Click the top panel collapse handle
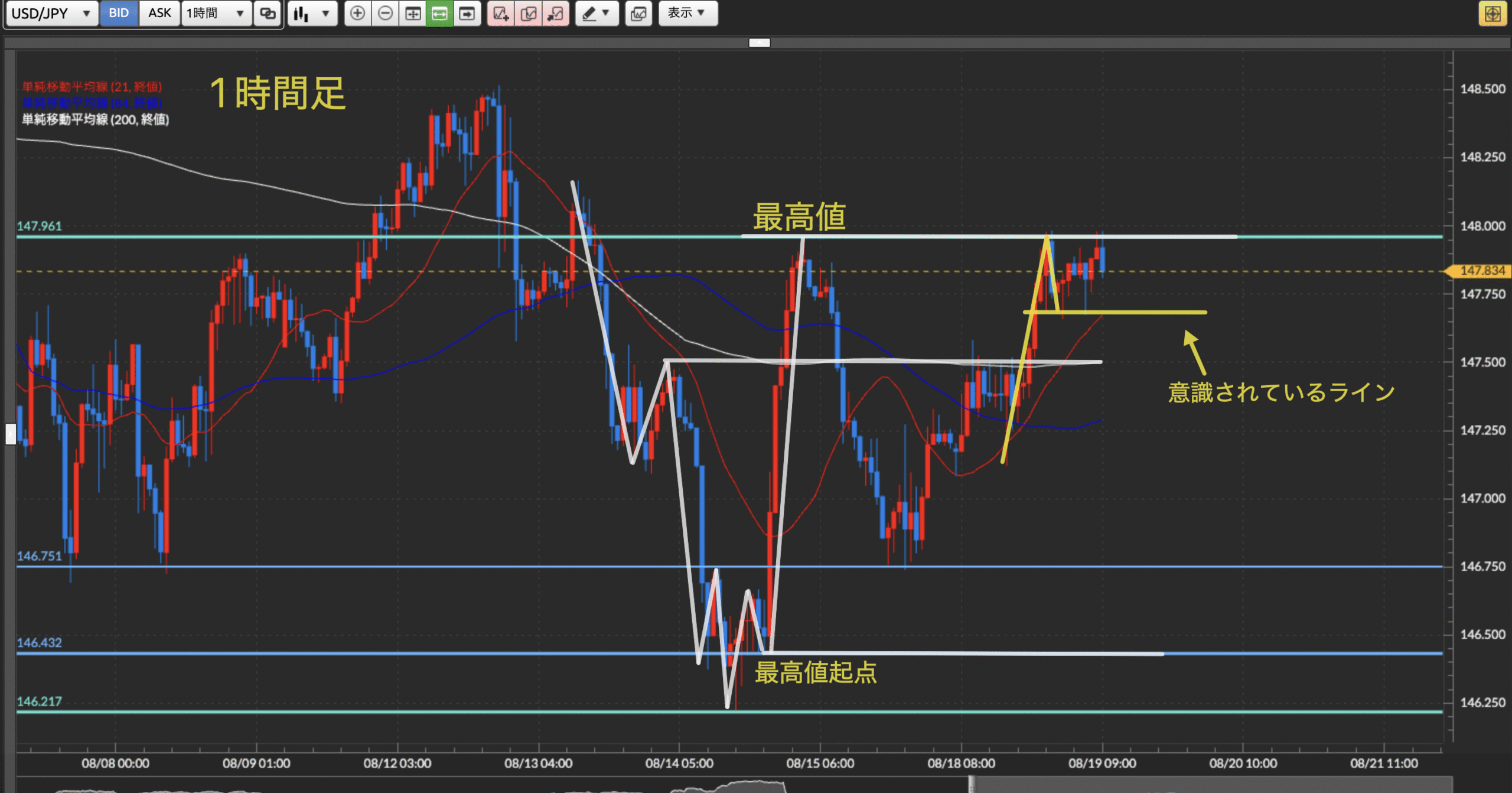 tap(760, 43)
